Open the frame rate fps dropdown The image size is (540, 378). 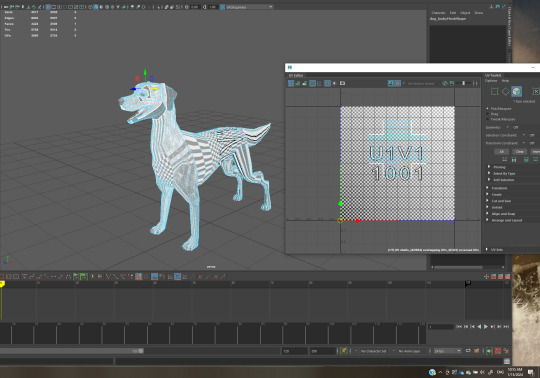(x=447, y=351)
